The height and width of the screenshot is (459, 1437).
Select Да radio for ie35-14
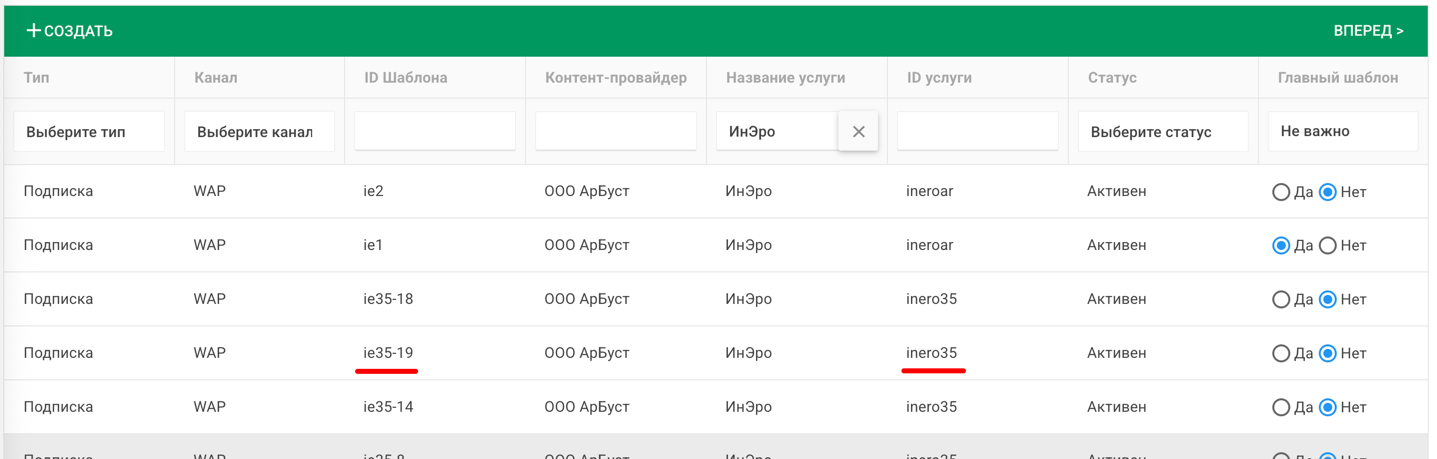1280,408
